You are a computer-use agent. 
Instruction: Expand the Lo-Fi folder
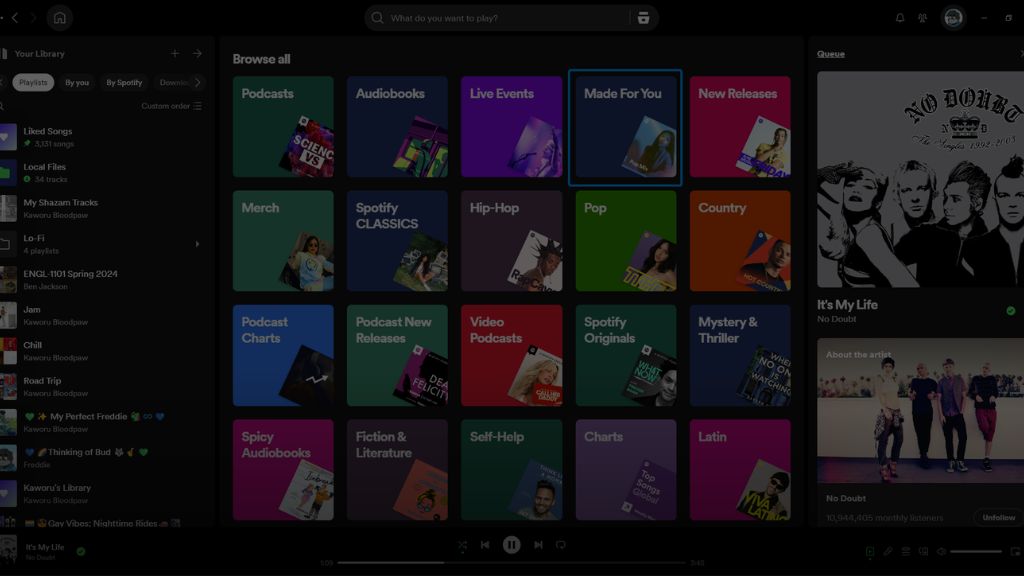pos(197,244)
